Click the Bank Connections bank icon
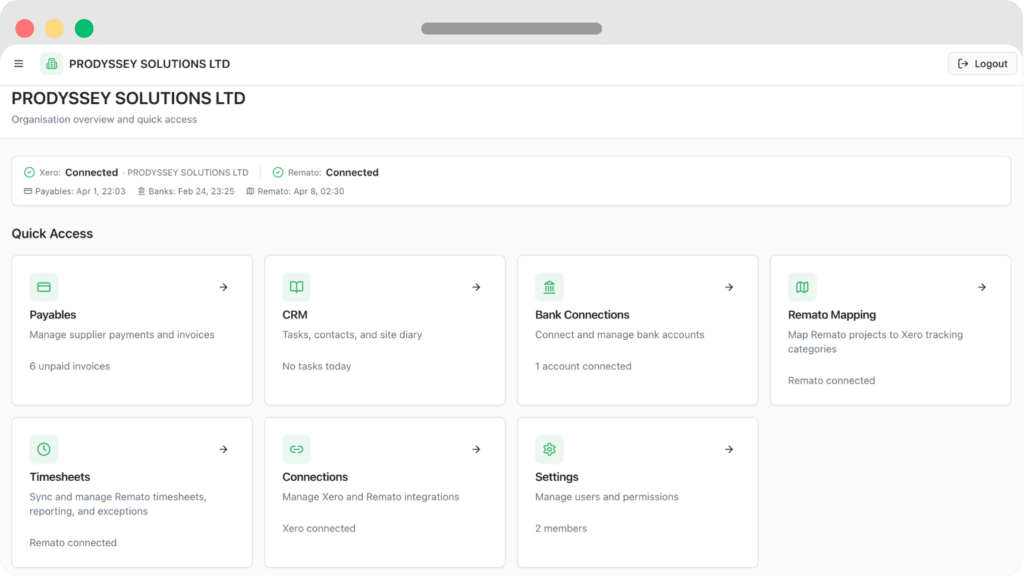This screenshot has height=576, width=1024. (549, 287)
